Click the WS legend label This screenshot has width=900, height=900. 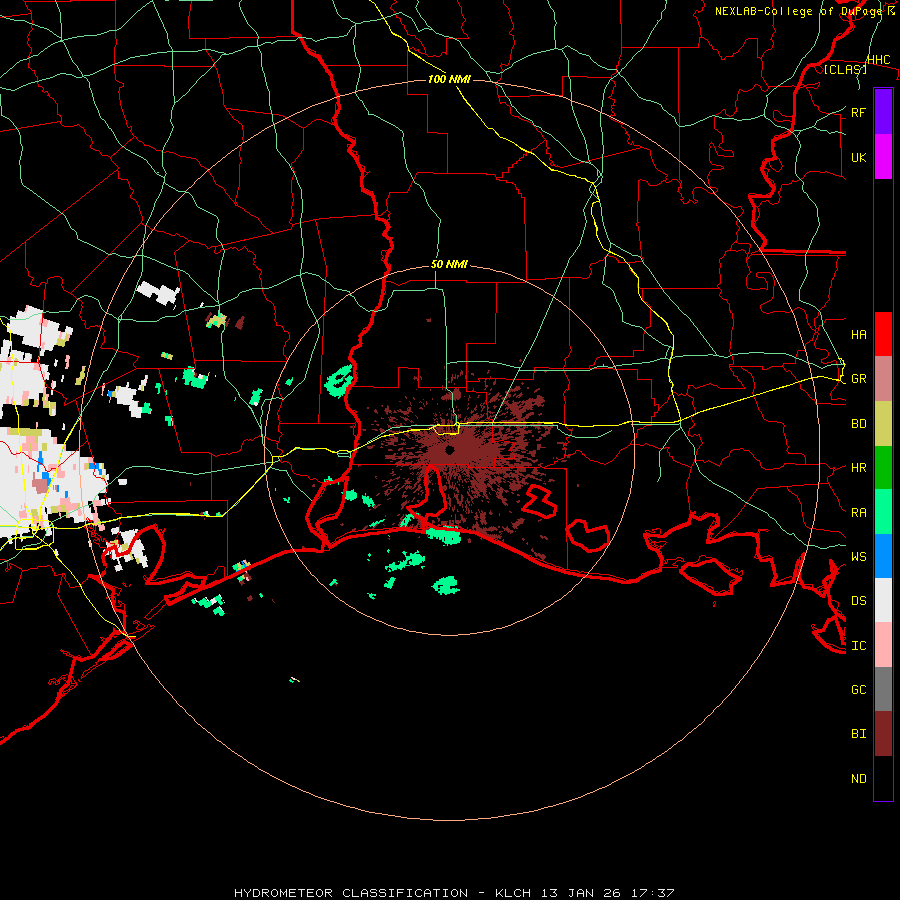[858, 556]
